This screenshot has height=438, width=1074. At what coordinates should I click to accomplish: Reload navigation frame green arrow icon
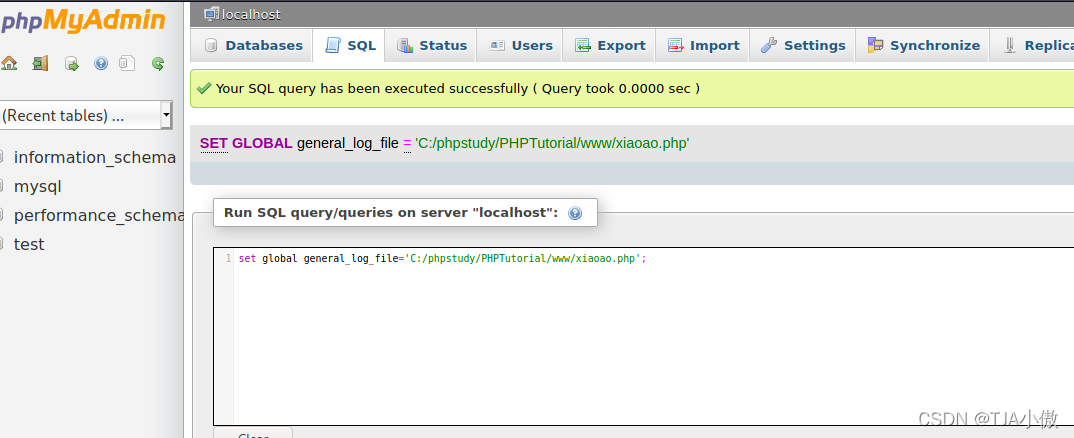pyautogui.click(x=158, y=64)
